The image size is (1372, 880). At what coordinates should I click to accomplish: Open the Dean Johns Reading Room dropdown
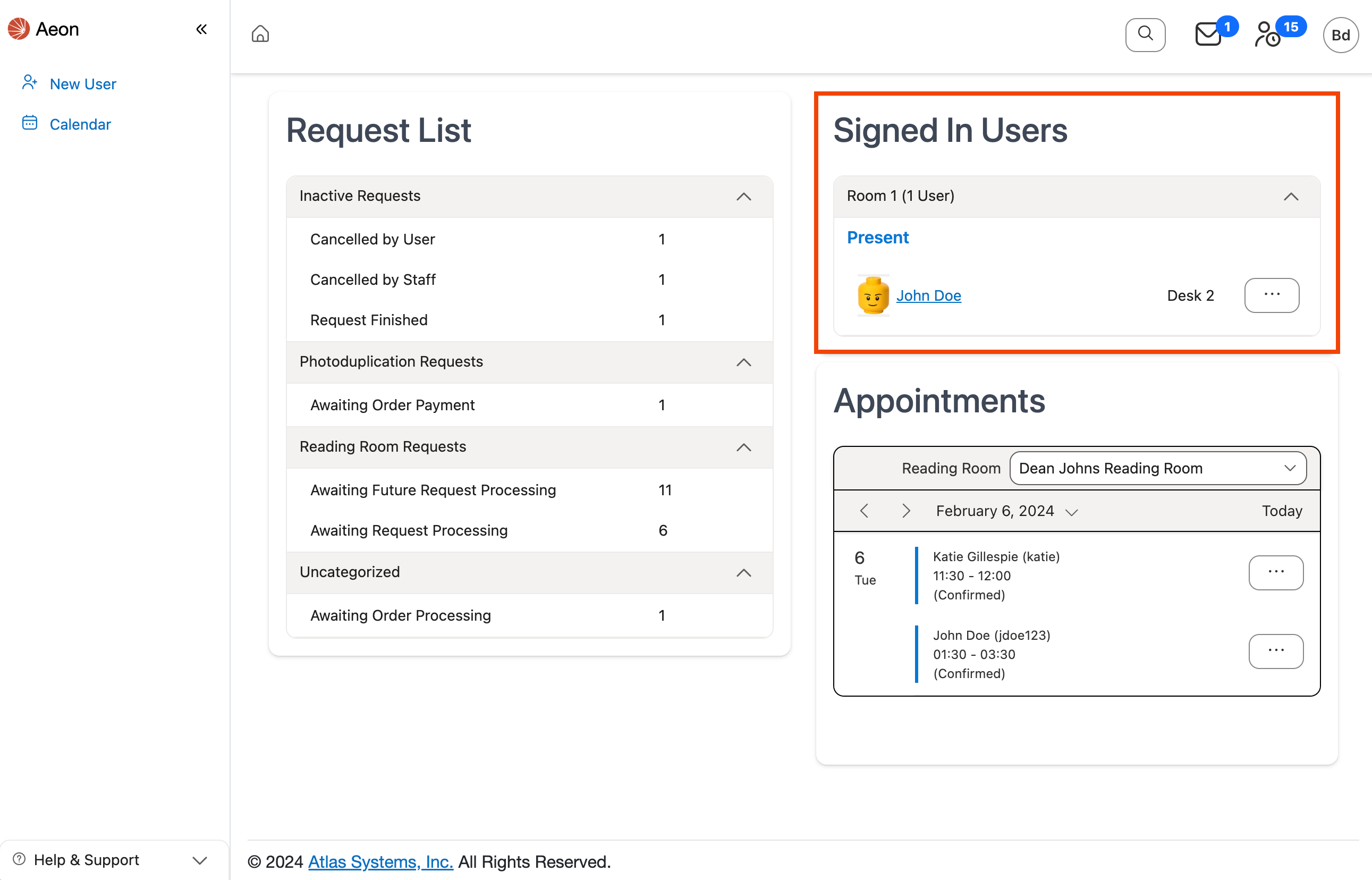[1157, 469]
